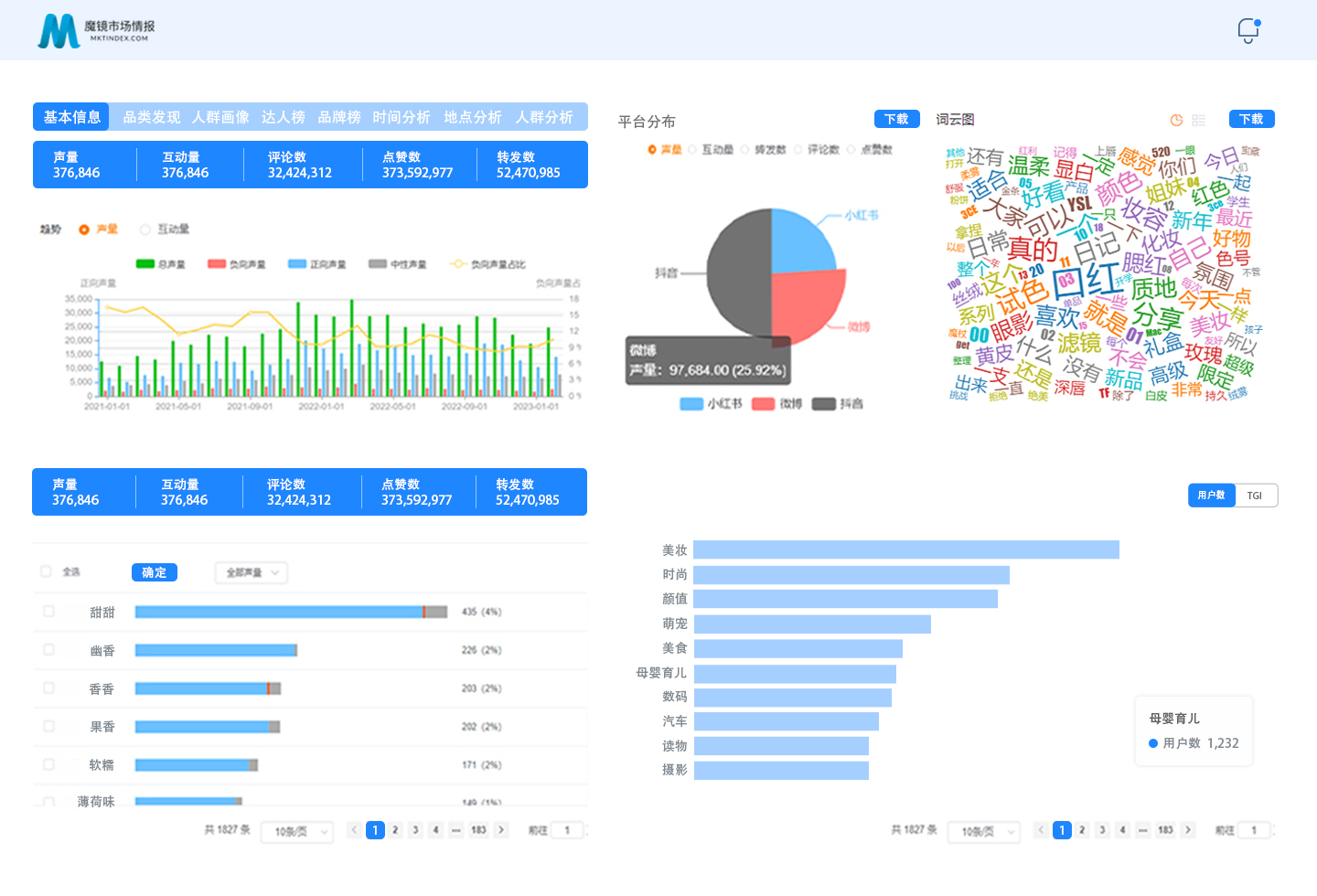Screen dimensions: 1317x896
Task: Open the 全部声量 dropdown
Action: point(252,572)
